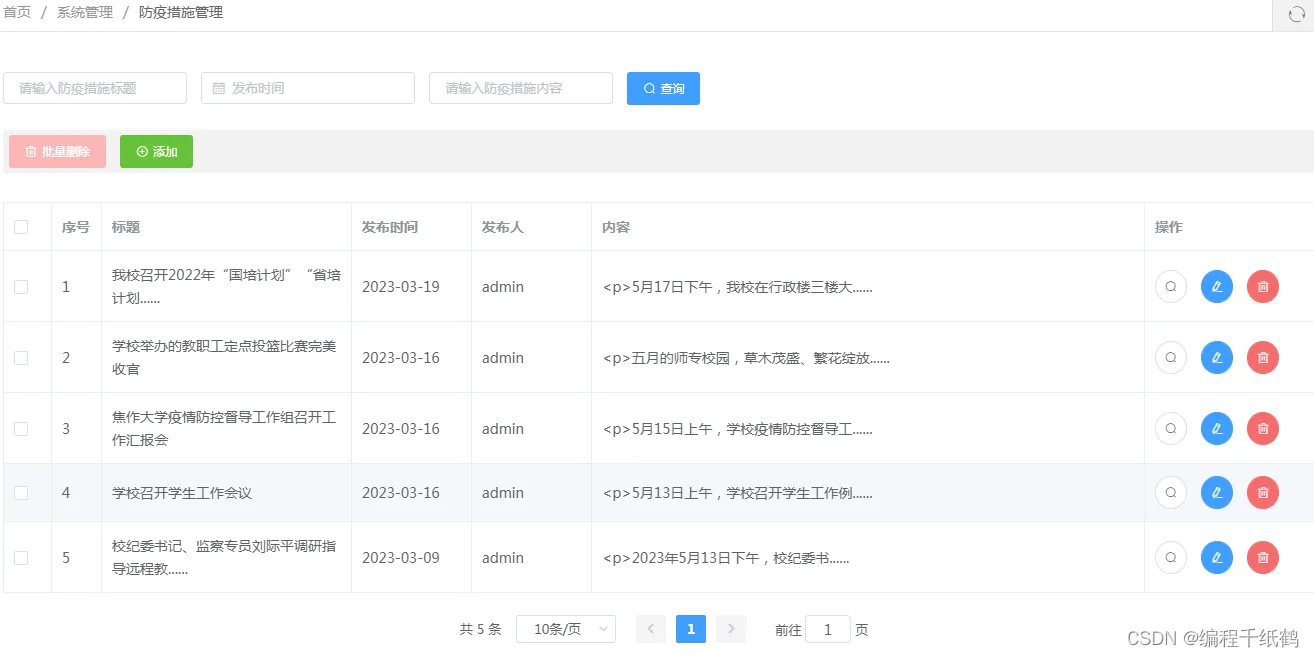This screenshot has width=1314, height=657.
Task: Edit the 学校召开学生工作会议 entry
Action: click(1217, 493)
